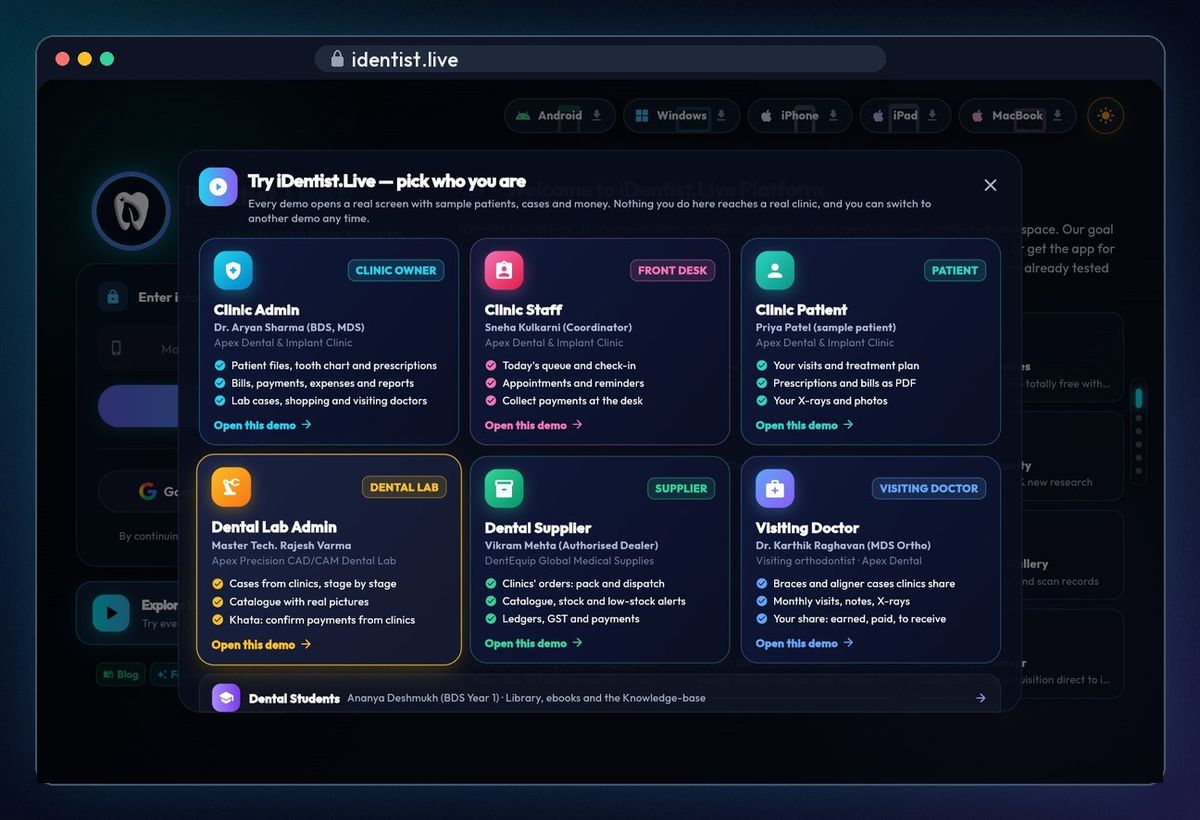
Task: Click the SUPPLIER badge
Action: coord(681,488)
